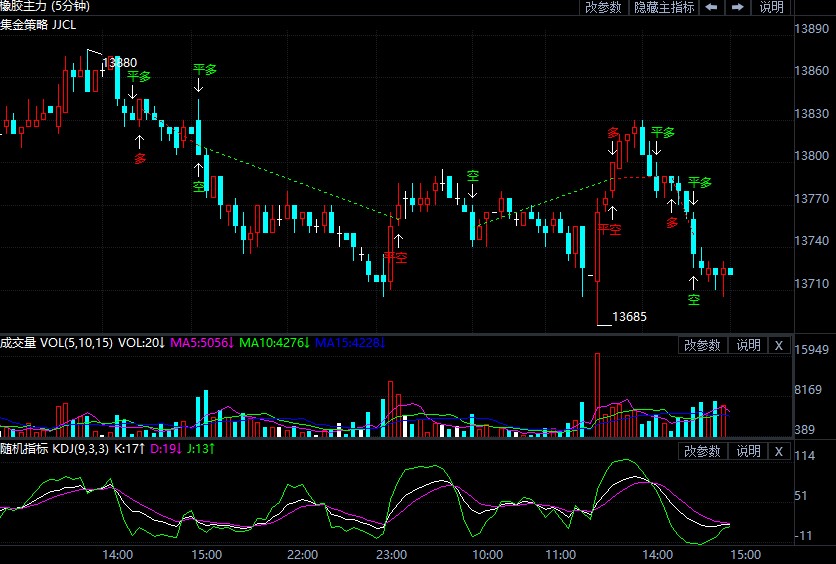Click the 13685 low price label

pos(629,317)
